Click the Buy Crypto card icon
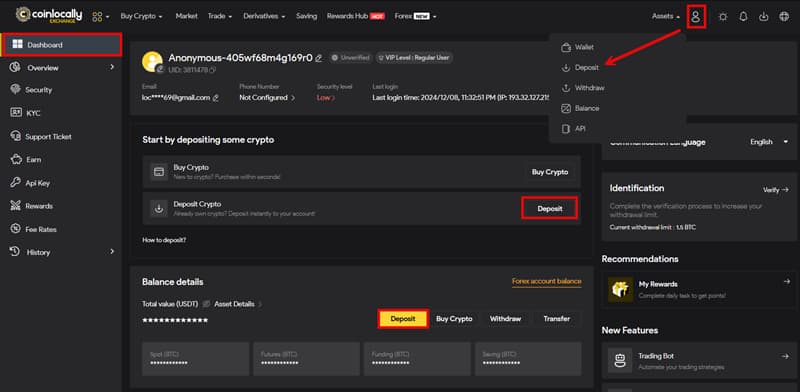 click(159, 172)
